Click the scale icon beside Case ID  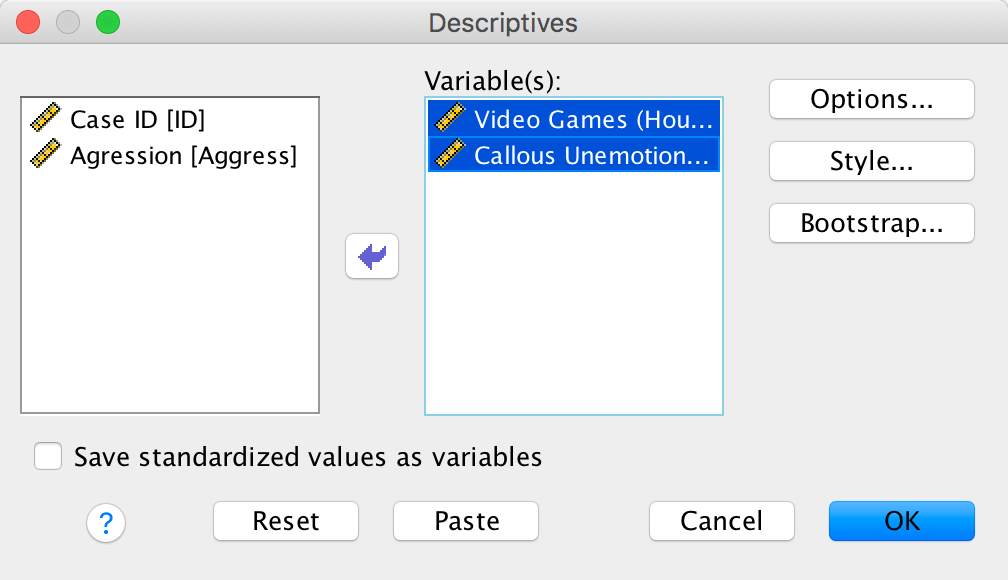pyautogui.click(x=46, y=120)
